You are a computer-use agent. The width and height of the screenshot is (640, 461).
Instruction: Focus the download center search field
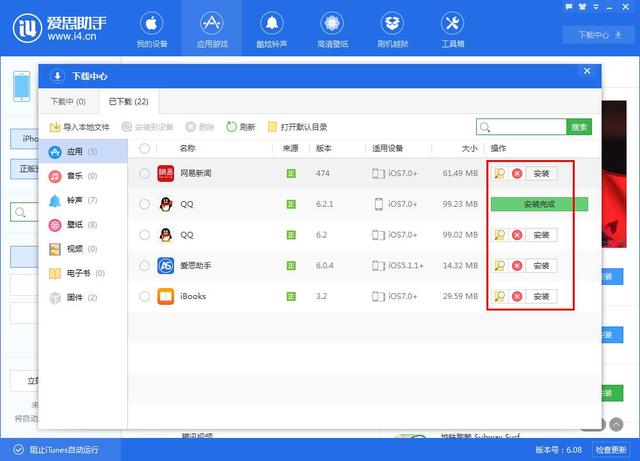tap(521, 127)
